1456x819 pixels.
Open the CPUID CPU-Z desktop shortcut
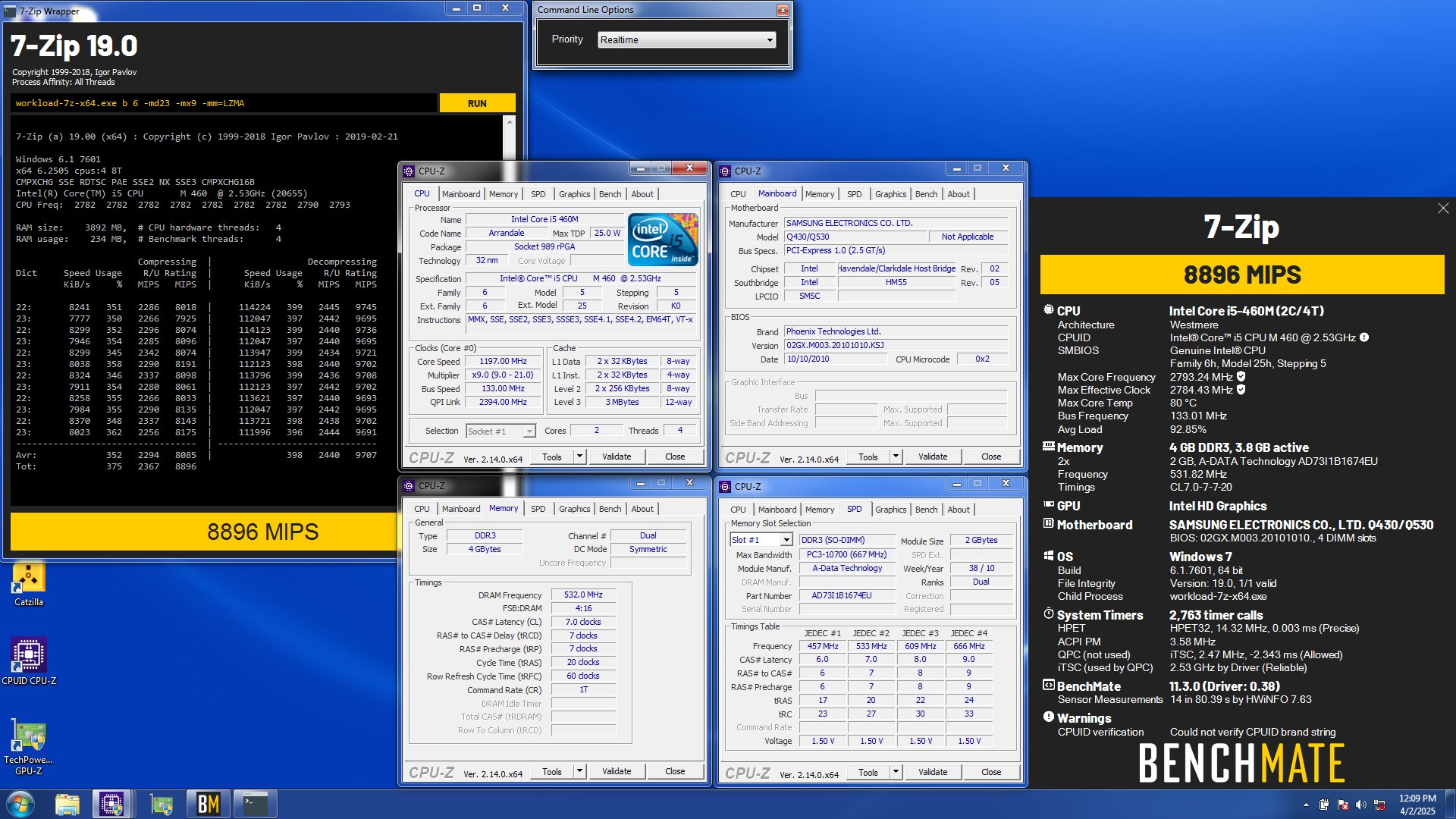pyautogui.click(x=29, y=661)
